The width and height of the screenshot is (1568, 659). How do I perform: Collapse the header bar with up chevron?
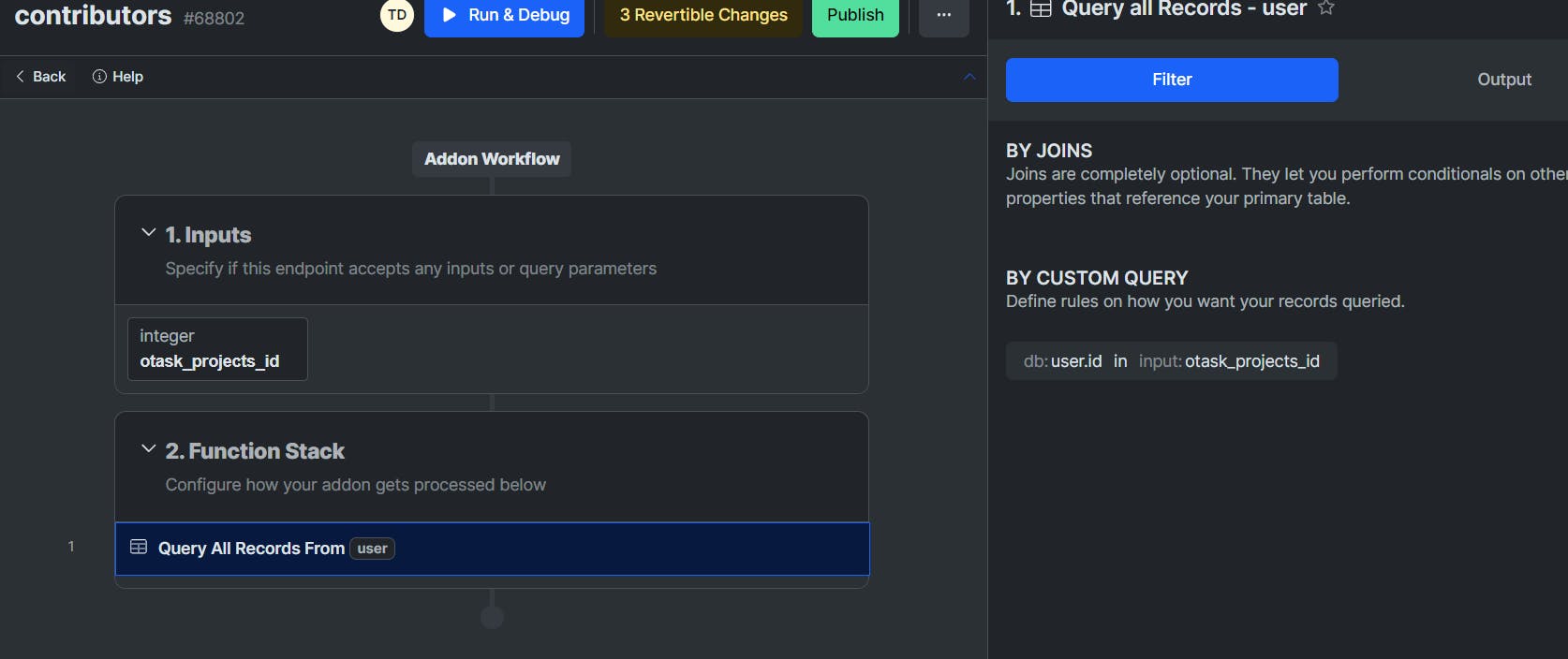pyautogui.click(x=969, y=77)
